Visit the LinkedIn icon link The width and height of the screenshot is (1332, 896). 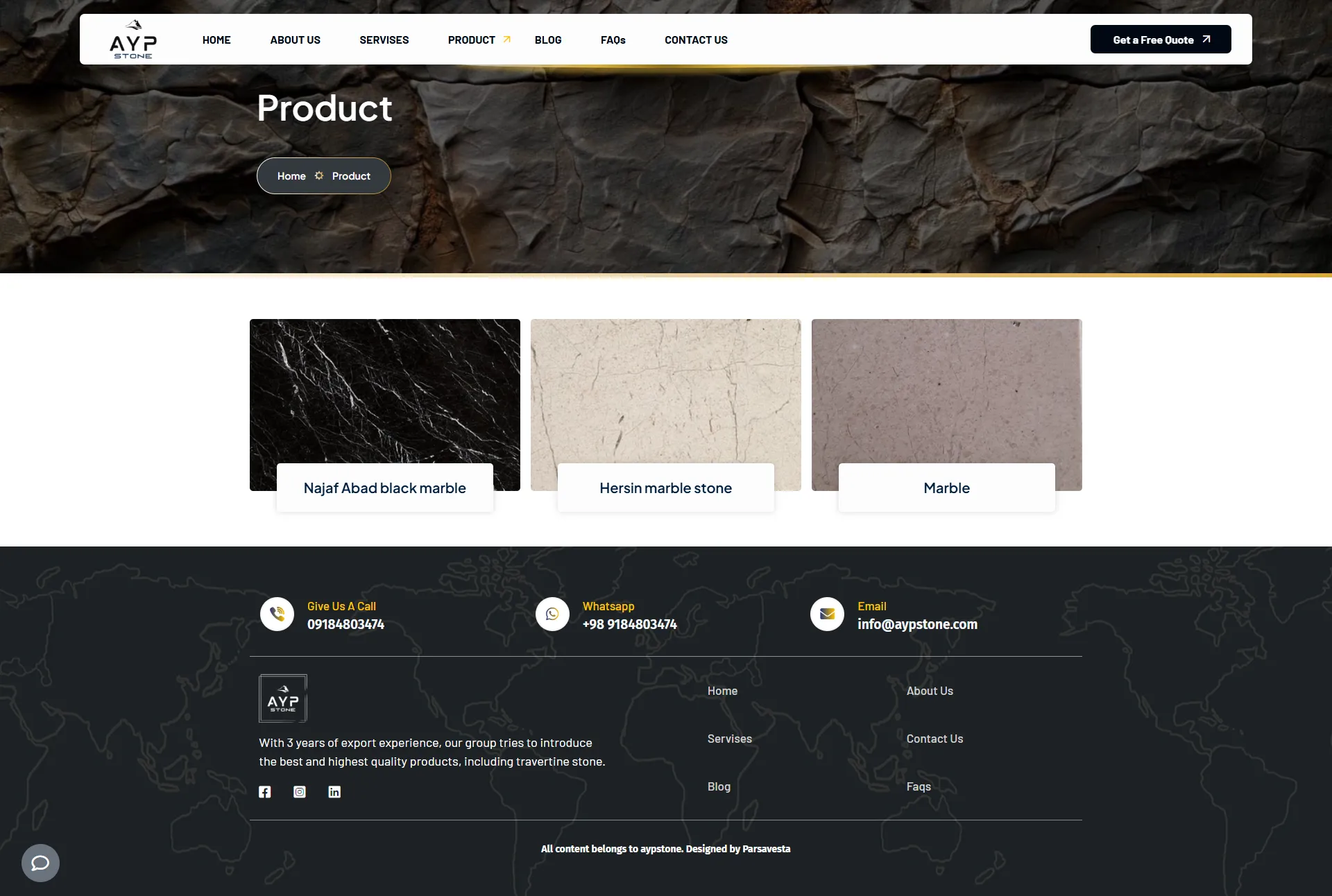click(x=334, y=792)
